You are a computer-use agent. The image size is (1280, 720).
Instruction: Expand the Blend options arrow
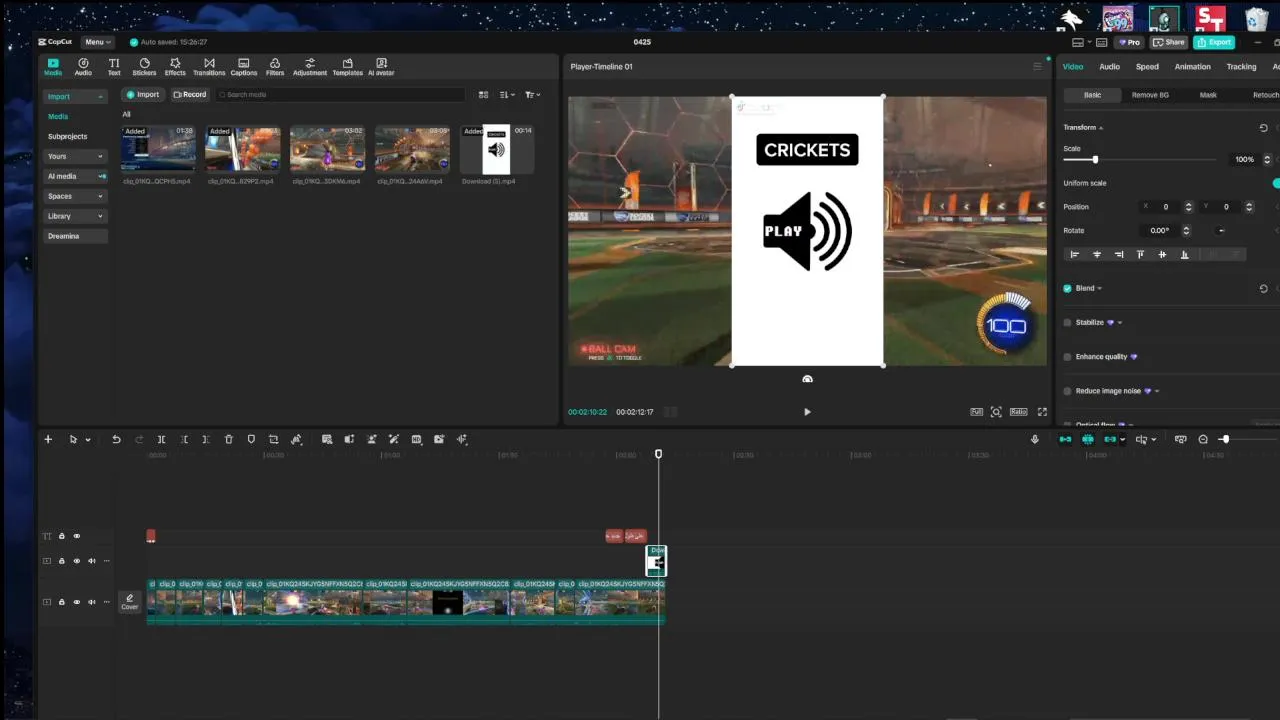click(x=1100, y=289)
